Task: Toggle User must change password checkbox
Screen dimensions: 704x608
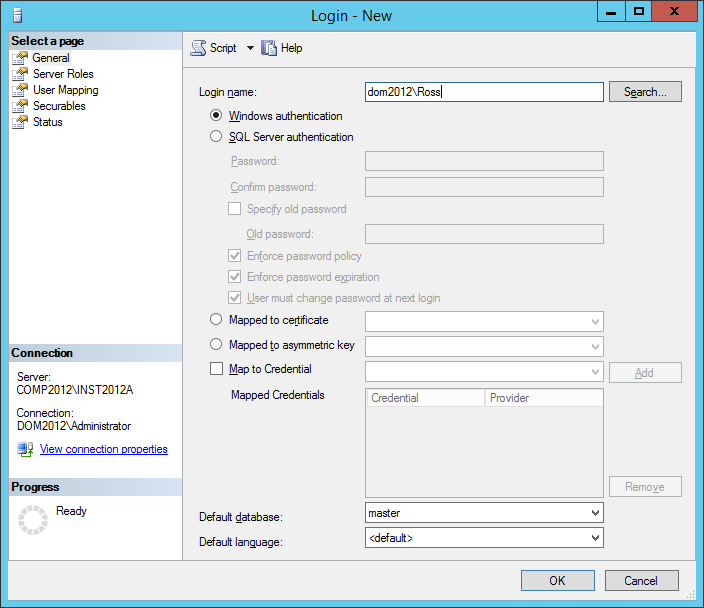Action: coord(234,297)
